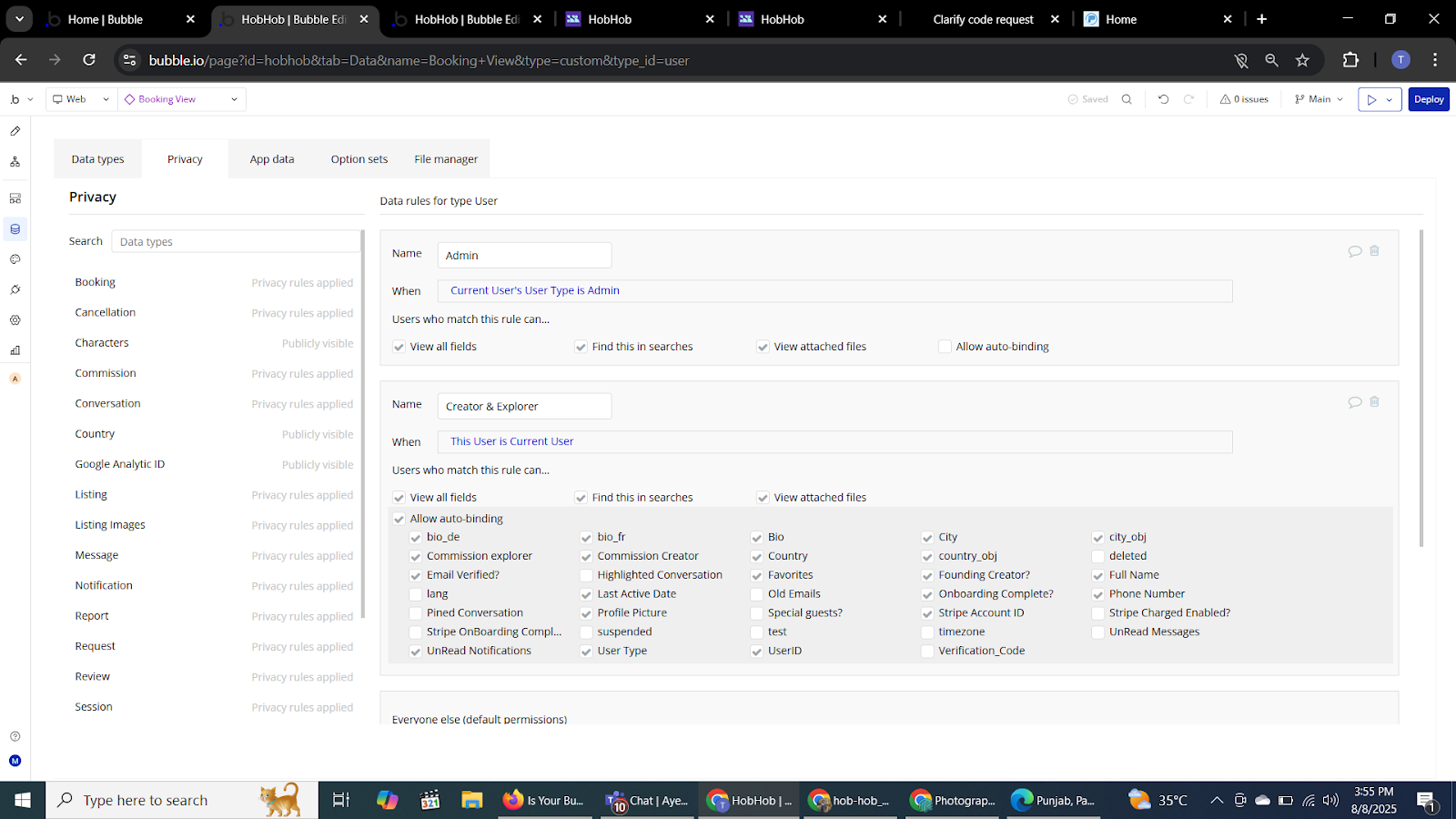Open the Settings gear icon in sidebar

[15, 320]
